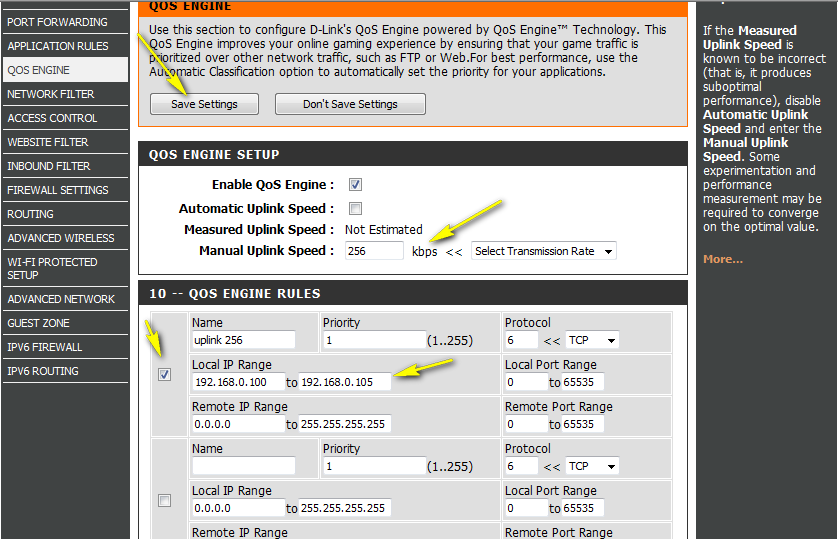Expand second rule's TCP protocol dropdown

(592, 466)
